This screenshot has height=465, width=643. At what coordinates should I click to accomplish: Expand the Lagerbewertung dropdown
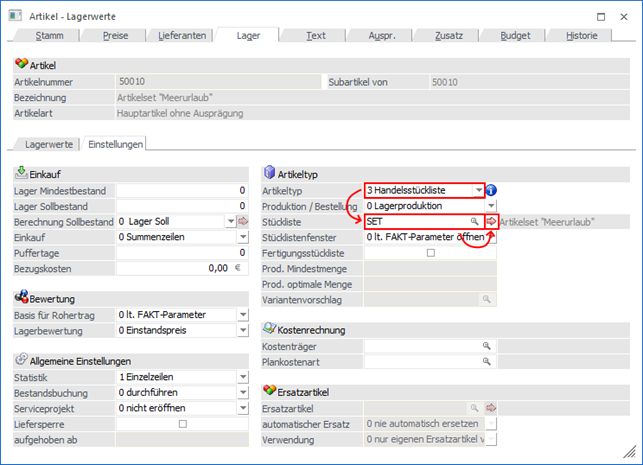point(243,330)
